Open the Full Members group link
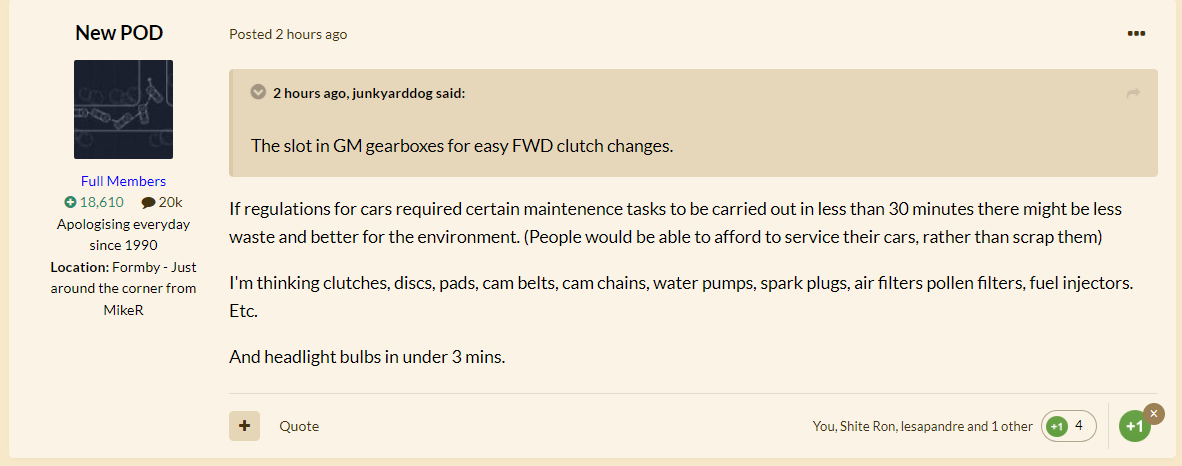 tap(124, 181)
